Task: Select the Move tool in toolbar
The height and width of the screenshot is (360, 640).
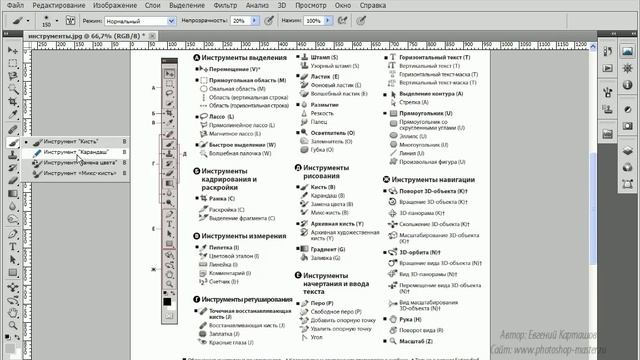Action: (13, 50)
